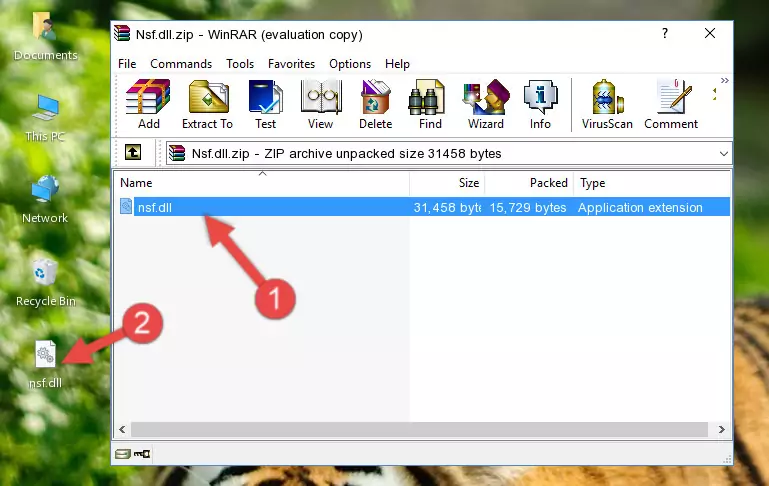
Task: Open the View file tool
Action: tap(321, 104)
